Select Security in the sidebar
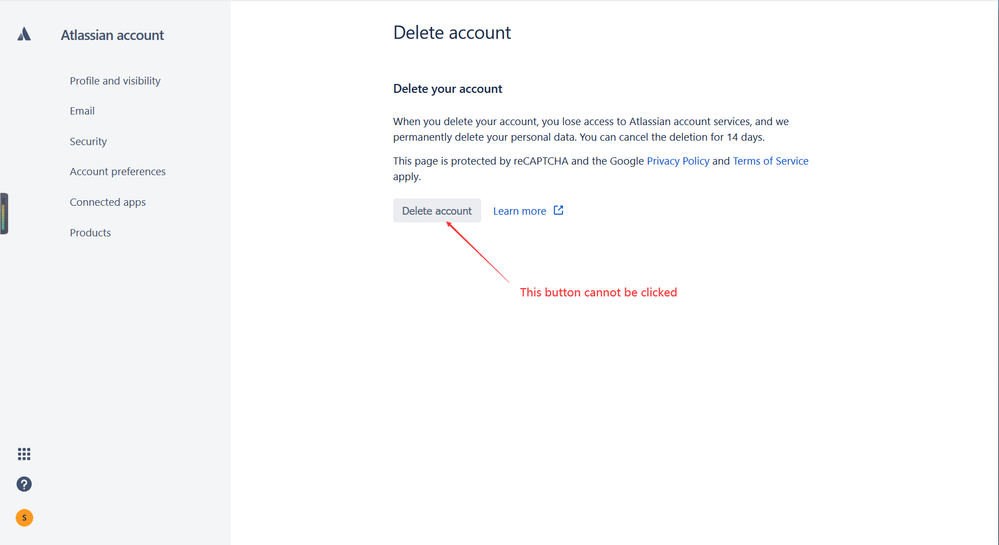Screen dimensions: 999x545 tap(88, 142)
